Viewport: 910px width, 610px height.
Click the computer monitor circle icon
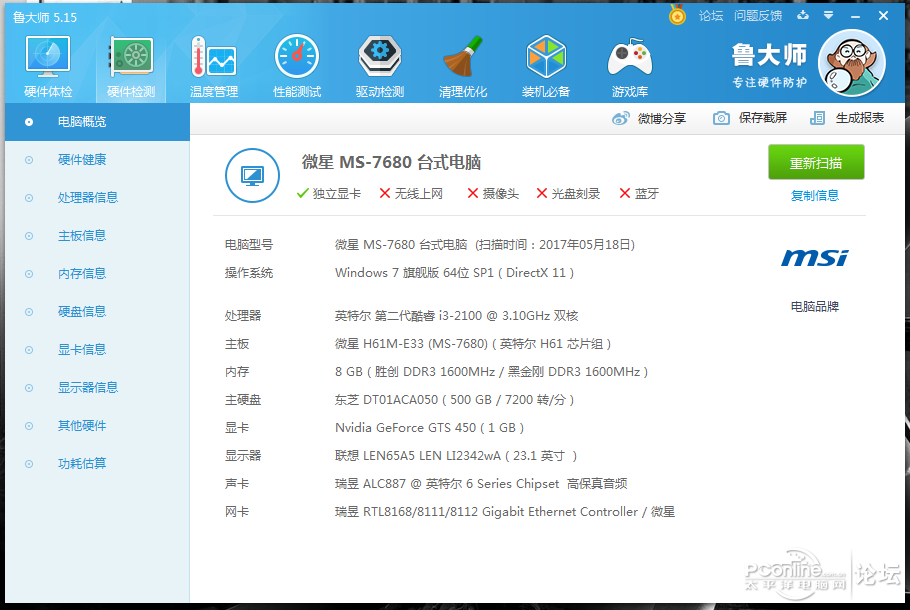(252, 175)
